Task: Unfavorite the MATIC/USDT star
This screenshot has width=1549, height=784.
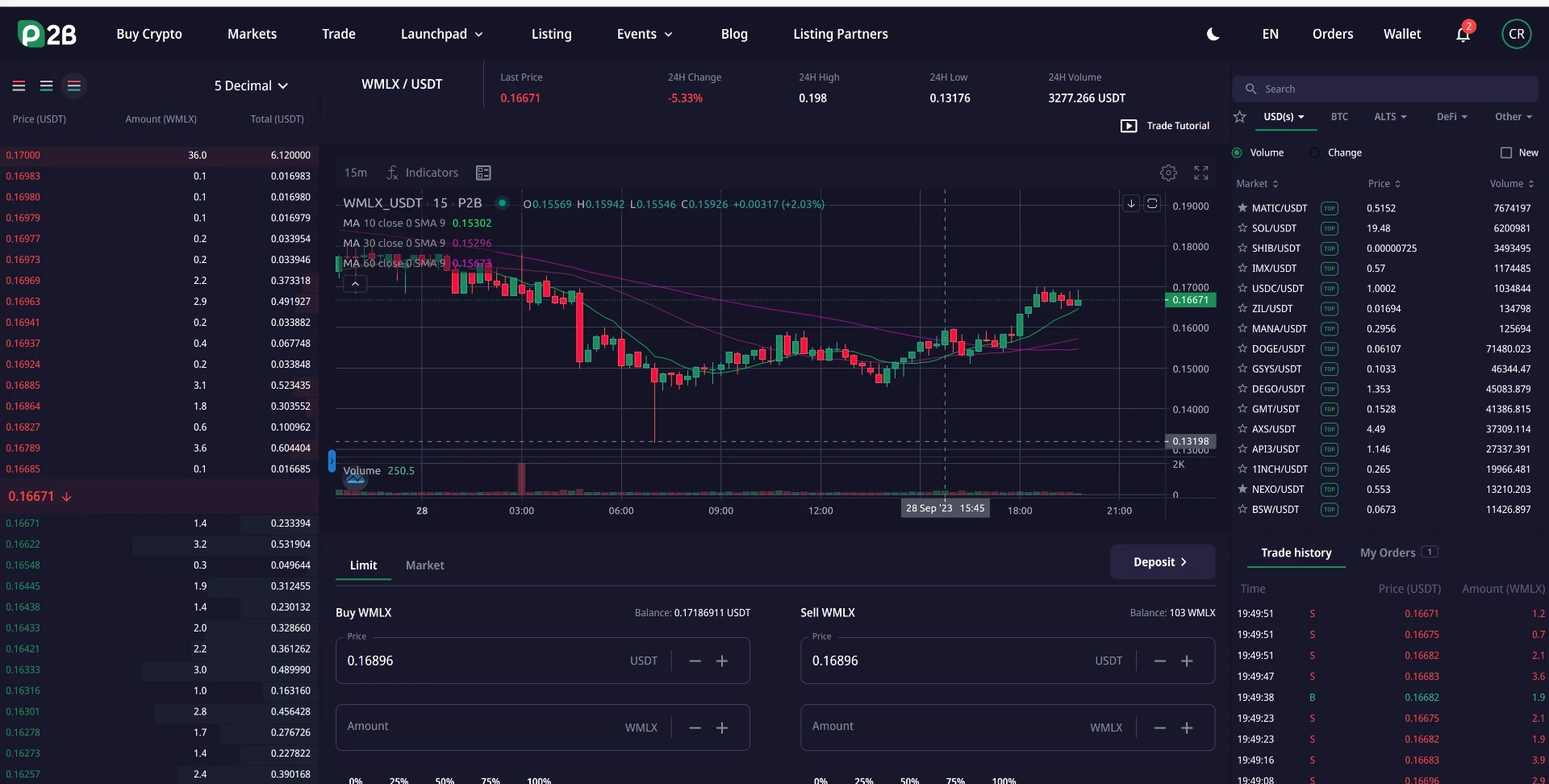Action: pos(1242,208)
